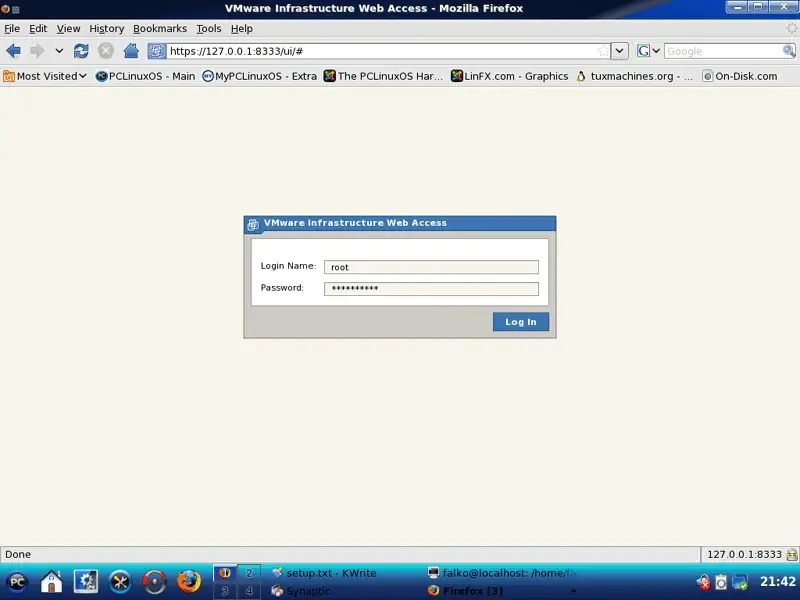
Task: Click the Stop loading icon
Action: coord(106,51)
